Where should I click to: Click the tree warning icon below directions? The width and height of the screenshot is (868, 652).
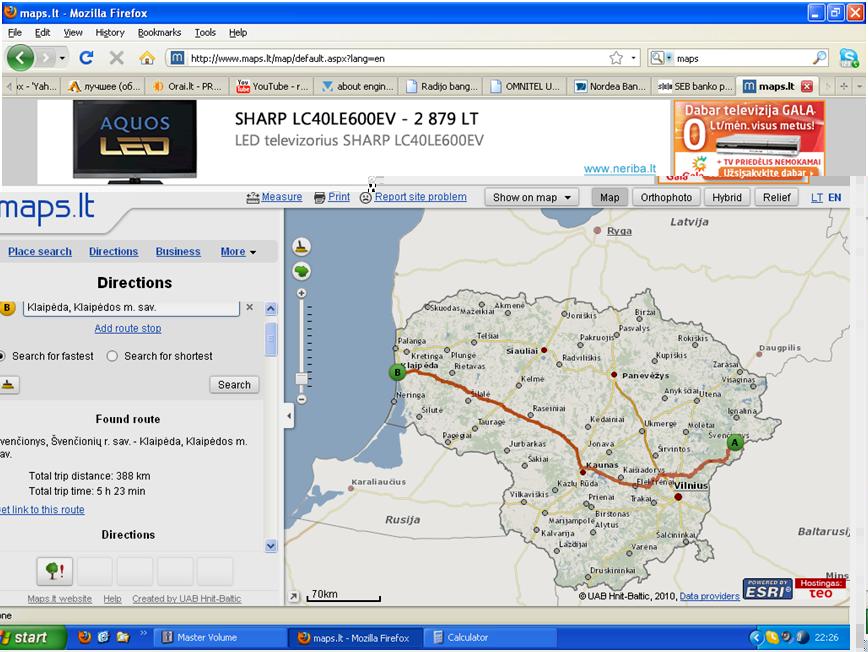tap(54, 571)
